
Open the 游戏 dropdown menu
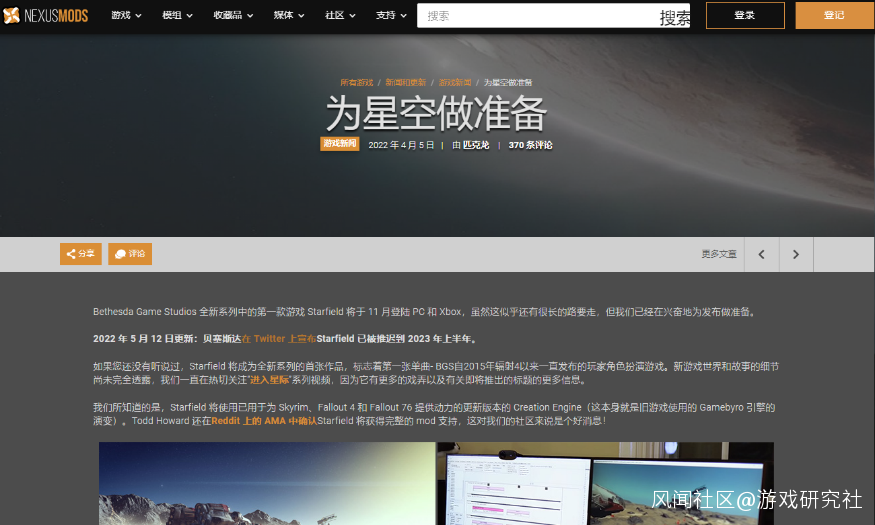[126, 16]
